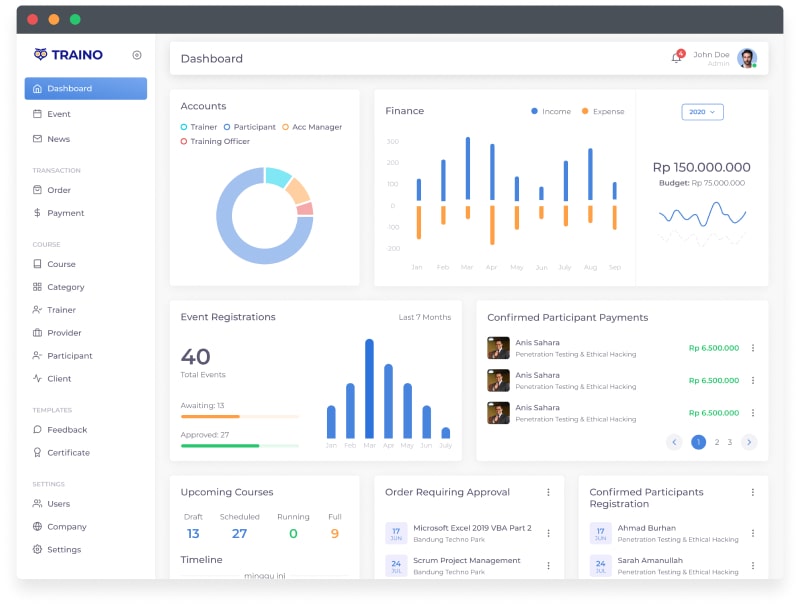
Task: Toggle the Income legend in Finance chart
Action: click(551, 111)
